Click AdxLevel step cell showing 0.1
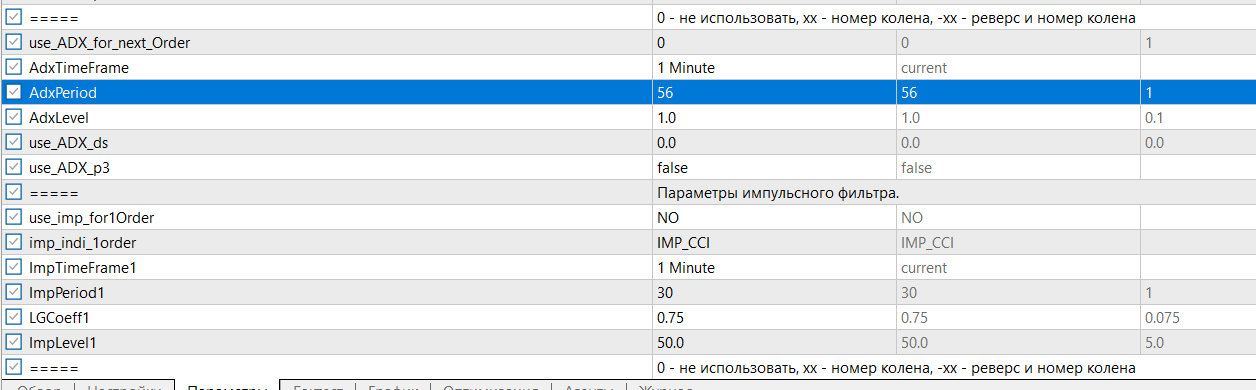 [1198, 118]
